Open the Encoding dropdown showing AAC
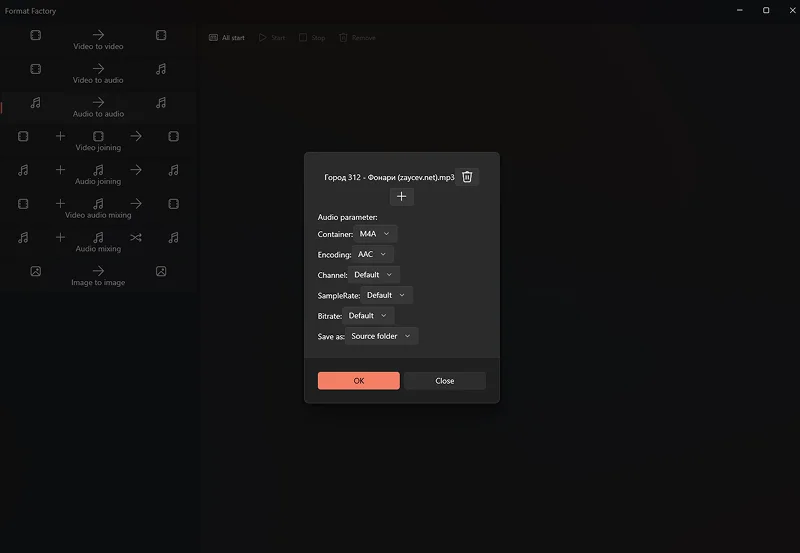 372,254
